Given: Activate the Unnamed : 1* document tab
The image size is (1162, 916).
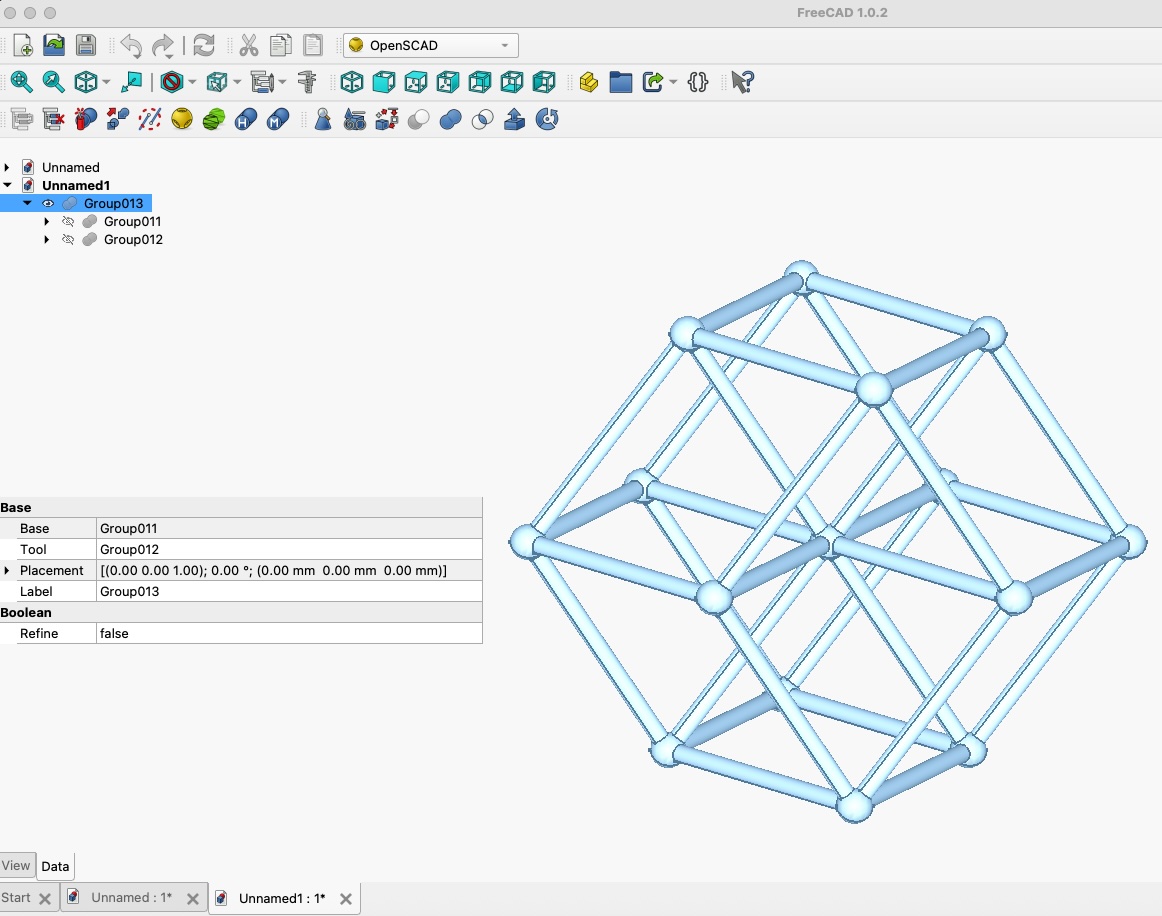Looking at the screenshot, I should coord(133,897).
